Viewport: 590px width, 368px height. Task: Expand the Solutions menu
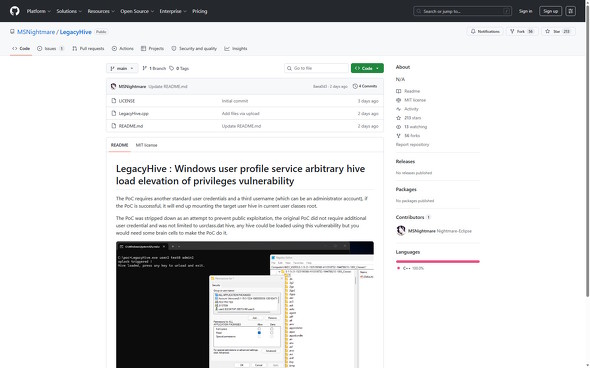click(69, 11)
